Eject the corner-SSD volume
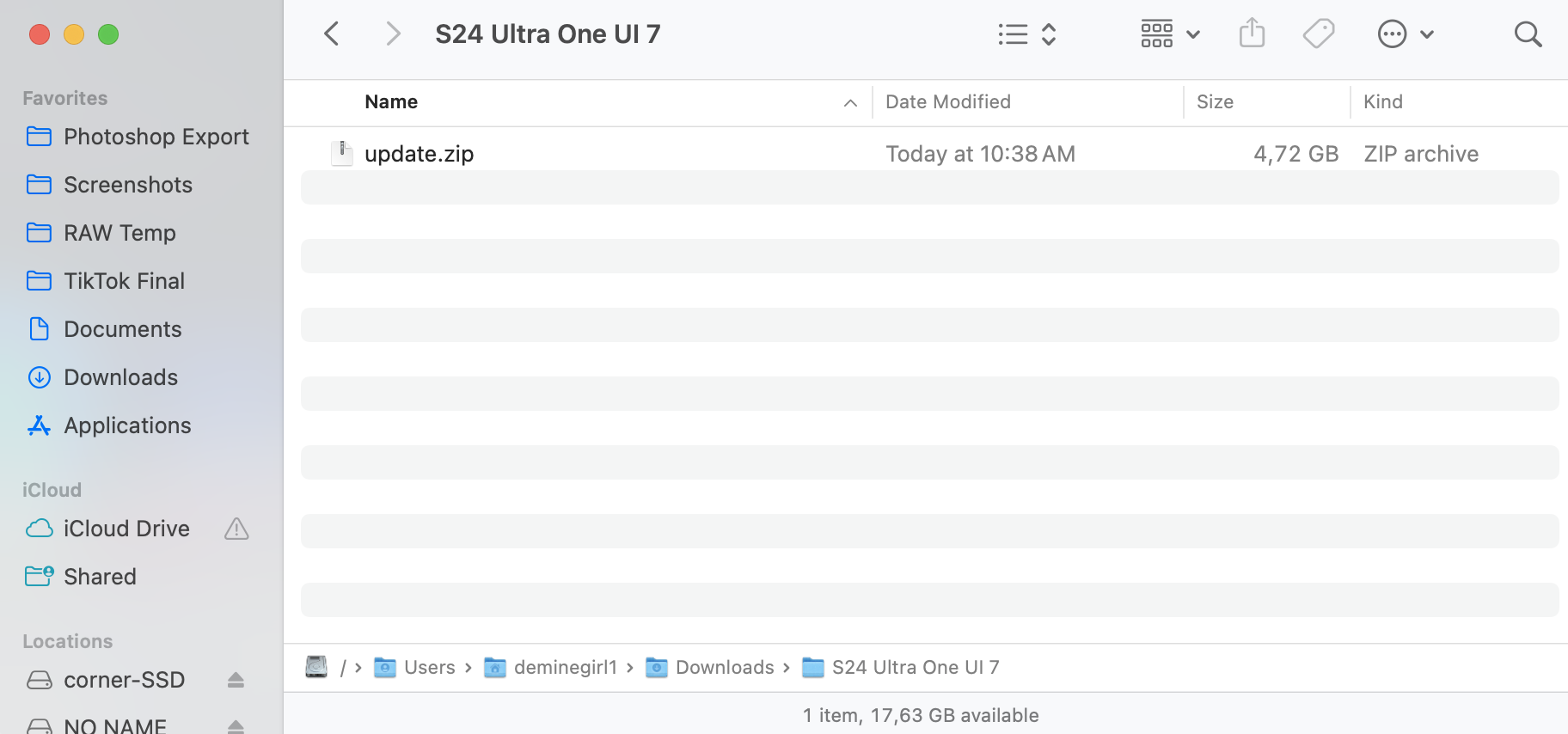The height and width of the screenshot is (734, 1568). click(236, 680)
